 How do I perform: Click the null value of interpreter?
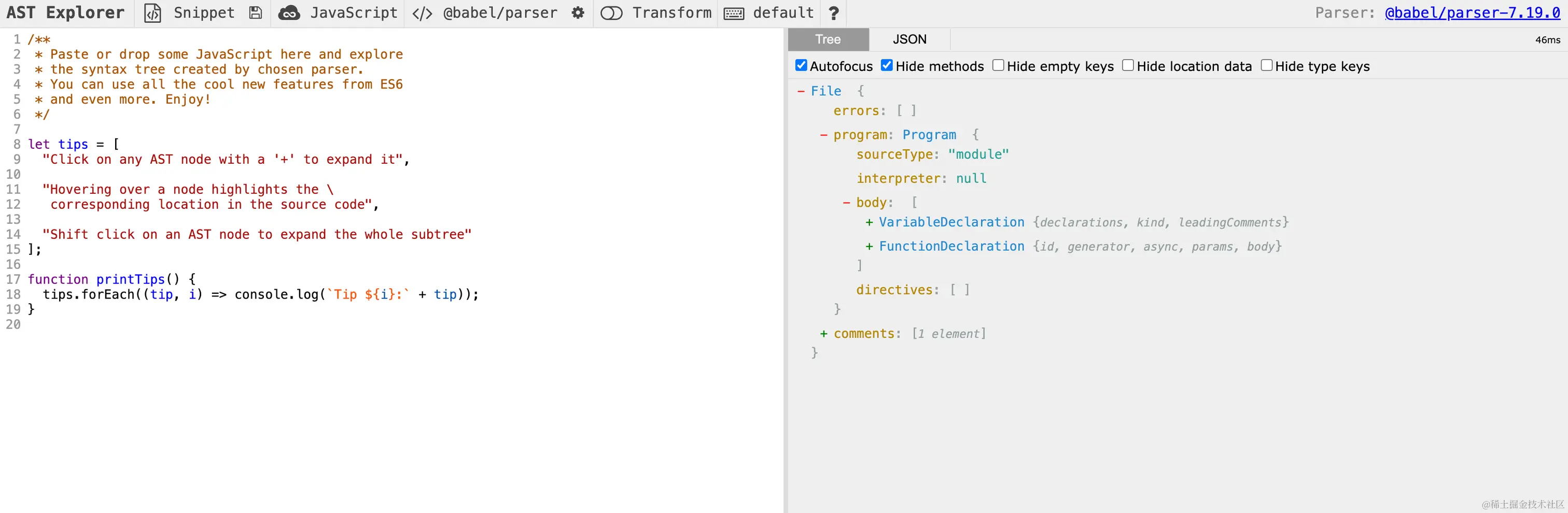(971, 179)
